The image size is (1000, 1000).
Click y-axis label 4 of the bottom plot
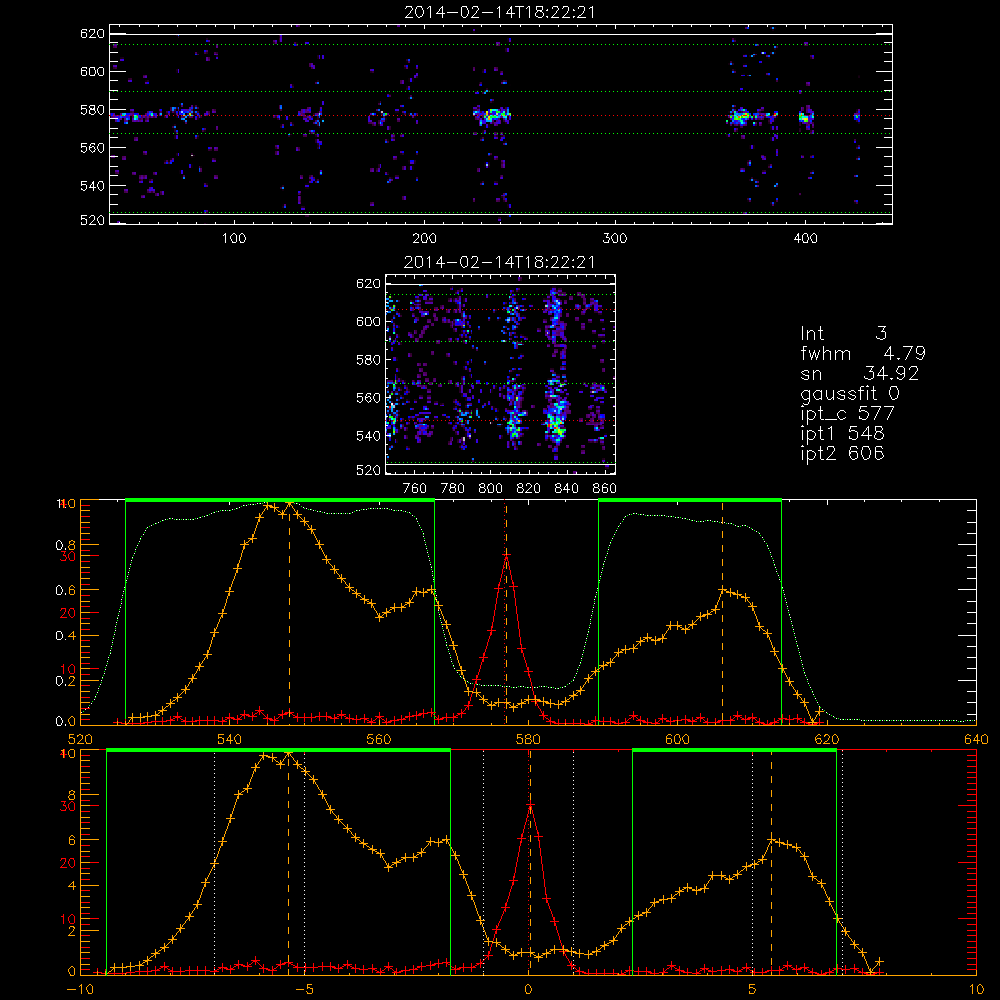pyautogui.click(x=71, y=886)
